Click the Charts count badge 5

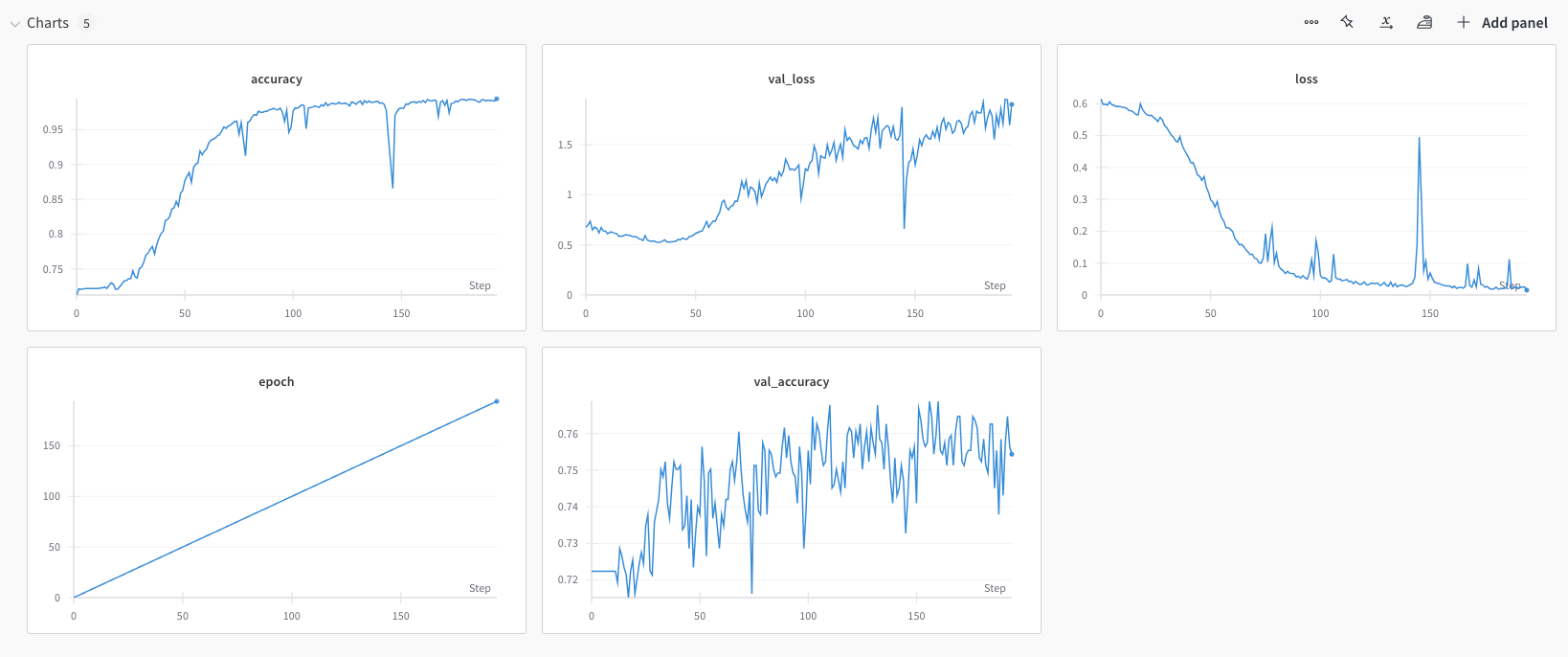86,23
